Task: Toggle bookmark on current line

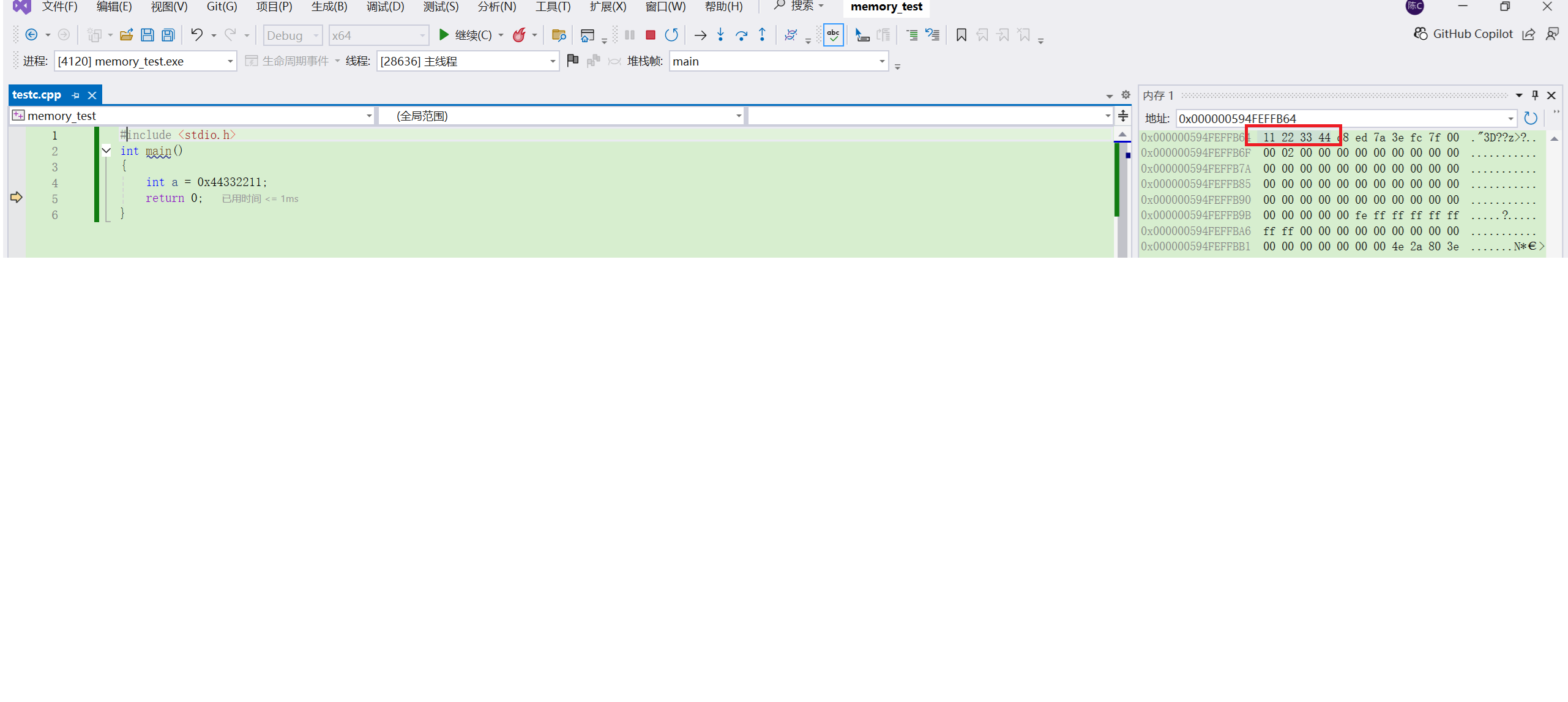Action: point(961,35)
